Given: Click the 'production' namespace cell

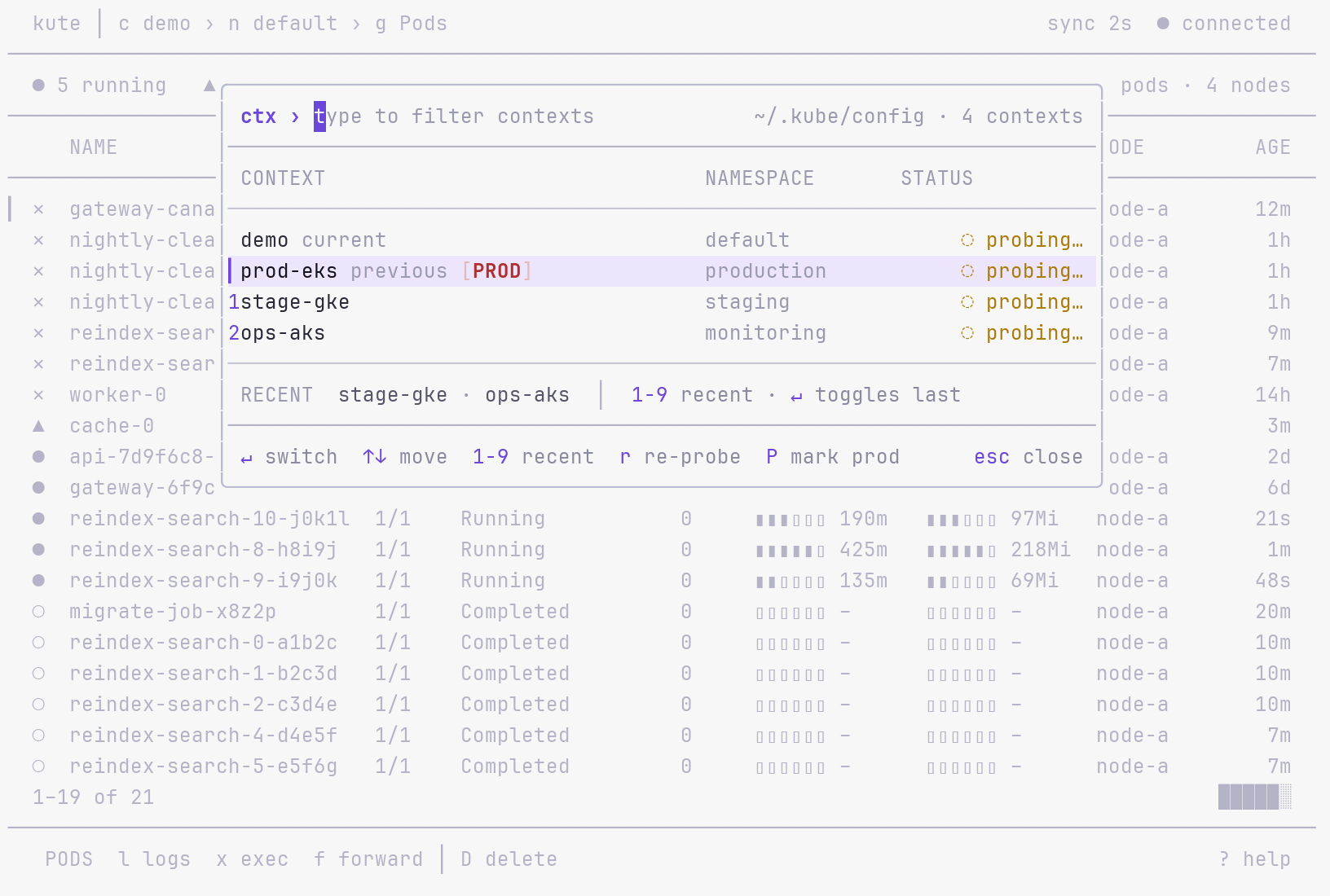Looking at the screenshot, I should tap(766, 271).
